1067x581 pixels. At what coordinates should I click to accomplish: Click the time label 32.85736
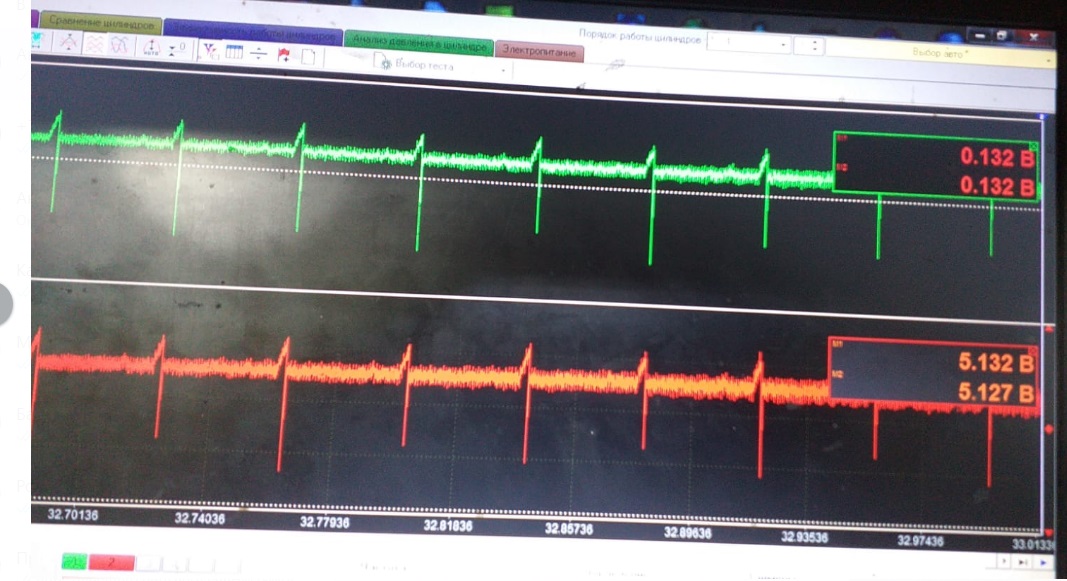(569, 529)
